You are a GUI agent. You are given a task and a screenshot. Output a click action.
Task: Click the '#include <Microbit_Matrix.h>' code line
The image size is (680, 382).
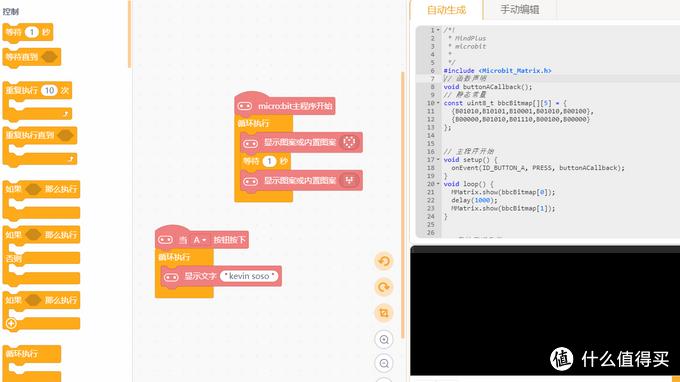(x=497, y=71)
